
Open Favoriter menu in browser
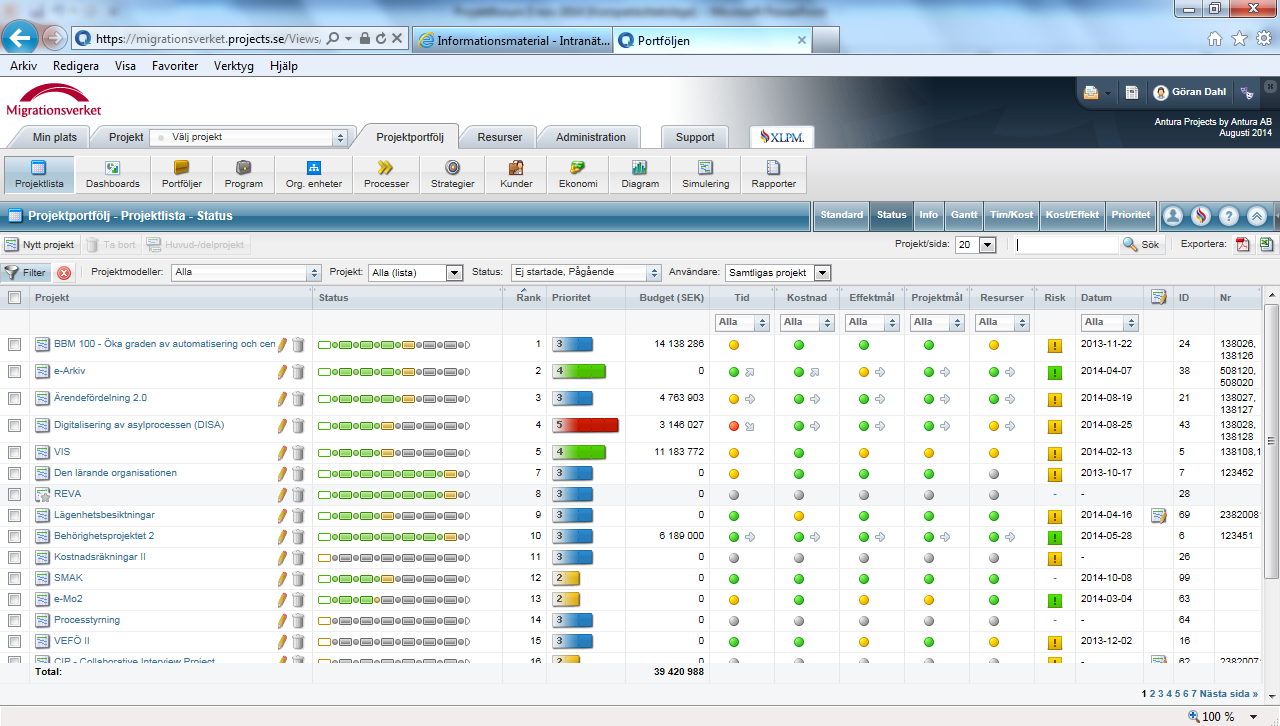[175, 66]
